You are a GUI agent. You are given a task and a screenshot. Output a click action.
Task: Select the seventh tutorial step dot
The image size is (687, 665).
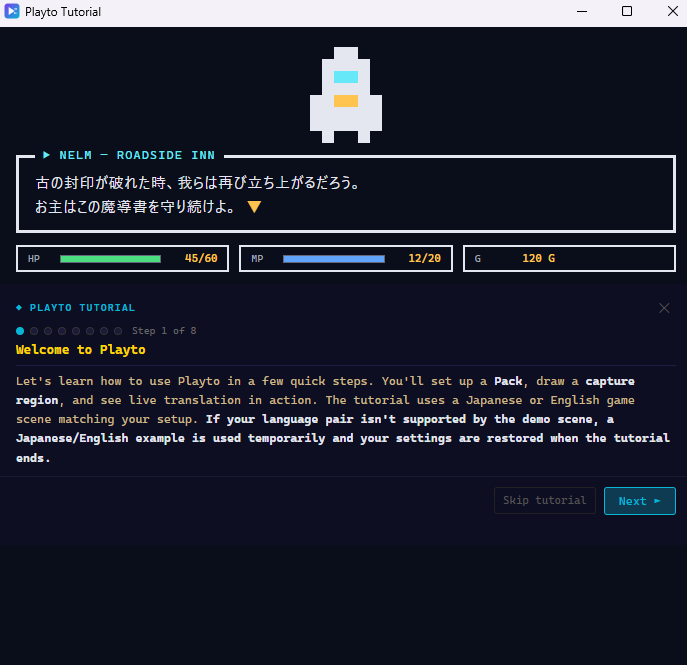[104, 331]
